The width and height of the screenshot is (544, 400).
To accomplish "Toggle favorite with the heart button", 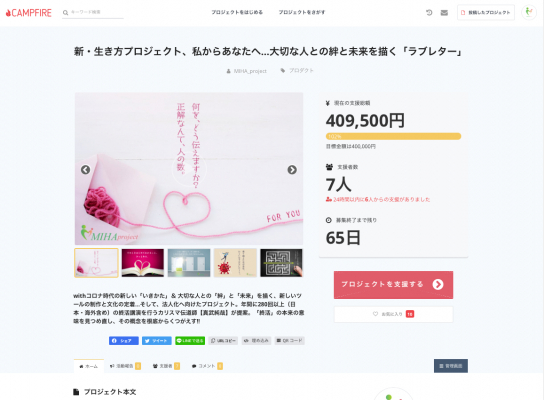I will click(393, 314).
